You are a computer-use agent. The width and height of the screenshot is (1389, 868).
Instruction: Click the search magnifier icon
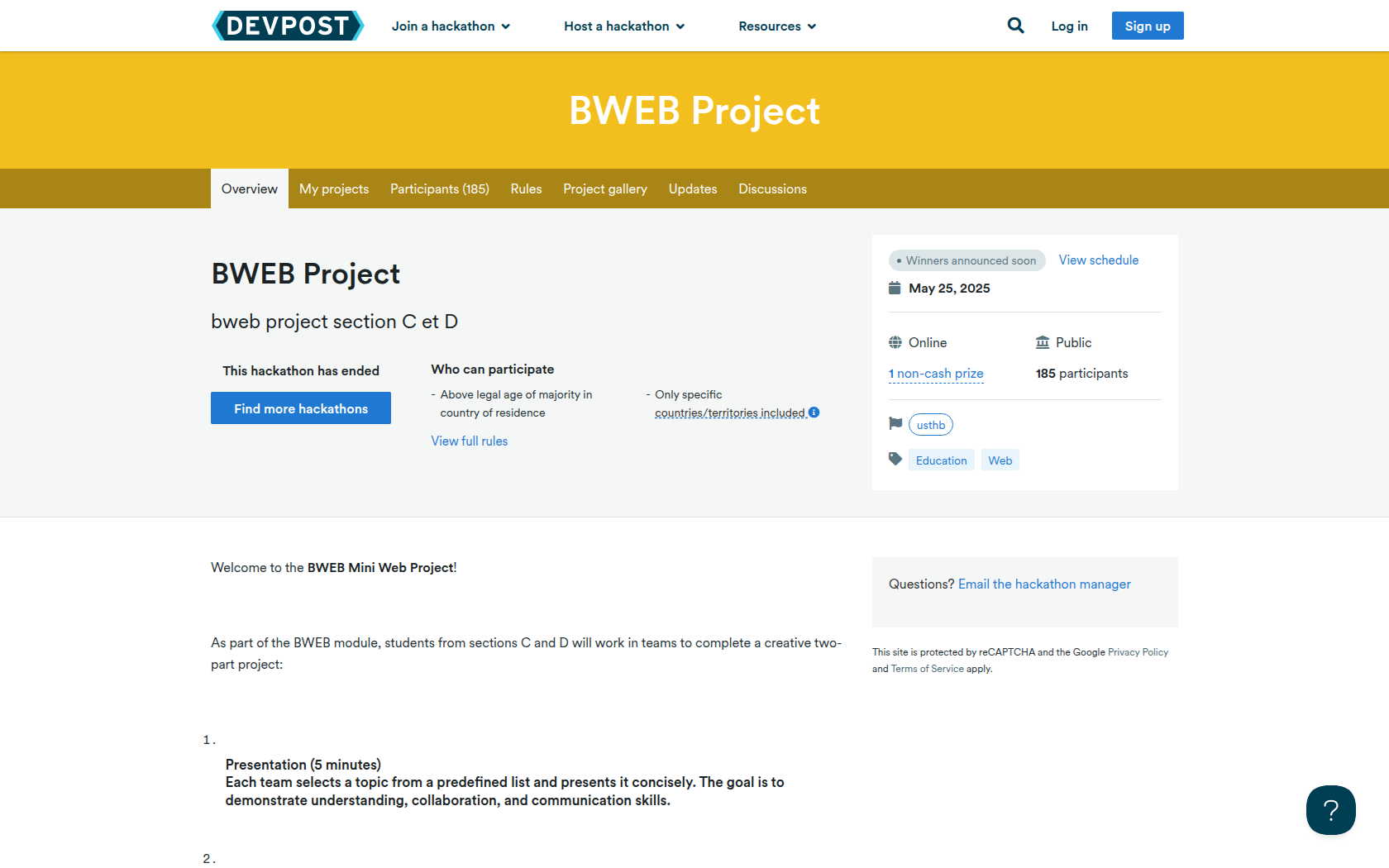1015,26
